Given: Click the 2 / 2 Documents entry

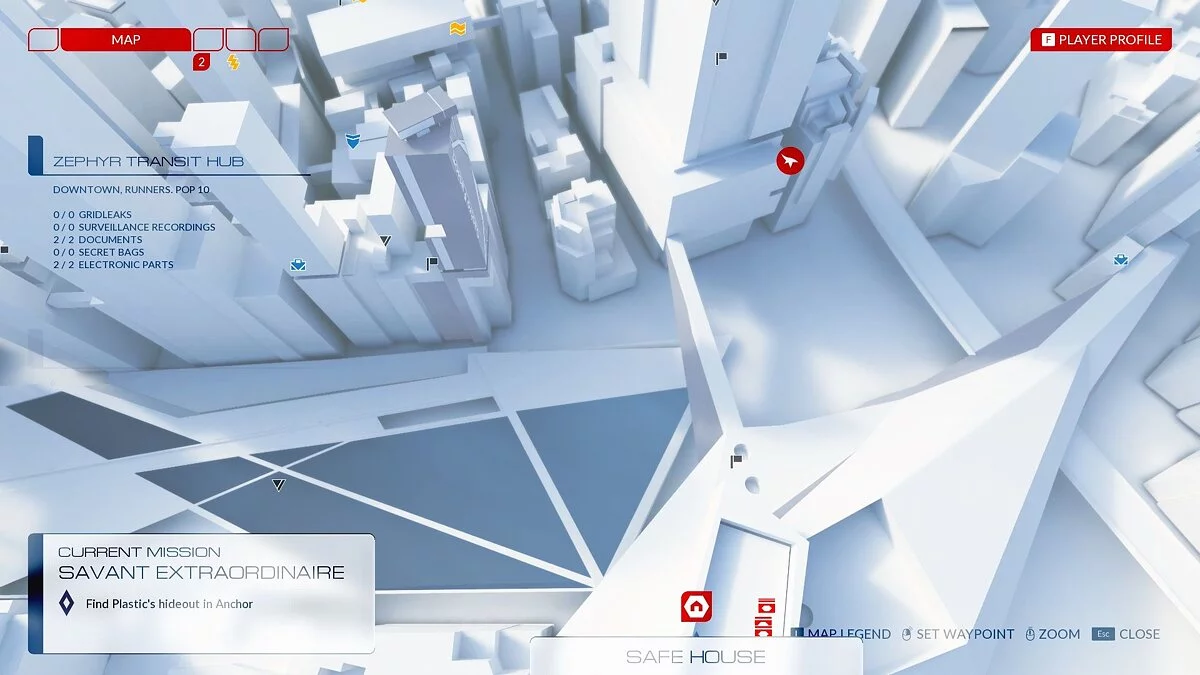Looking at the screenshot, I should pos(98,240).
